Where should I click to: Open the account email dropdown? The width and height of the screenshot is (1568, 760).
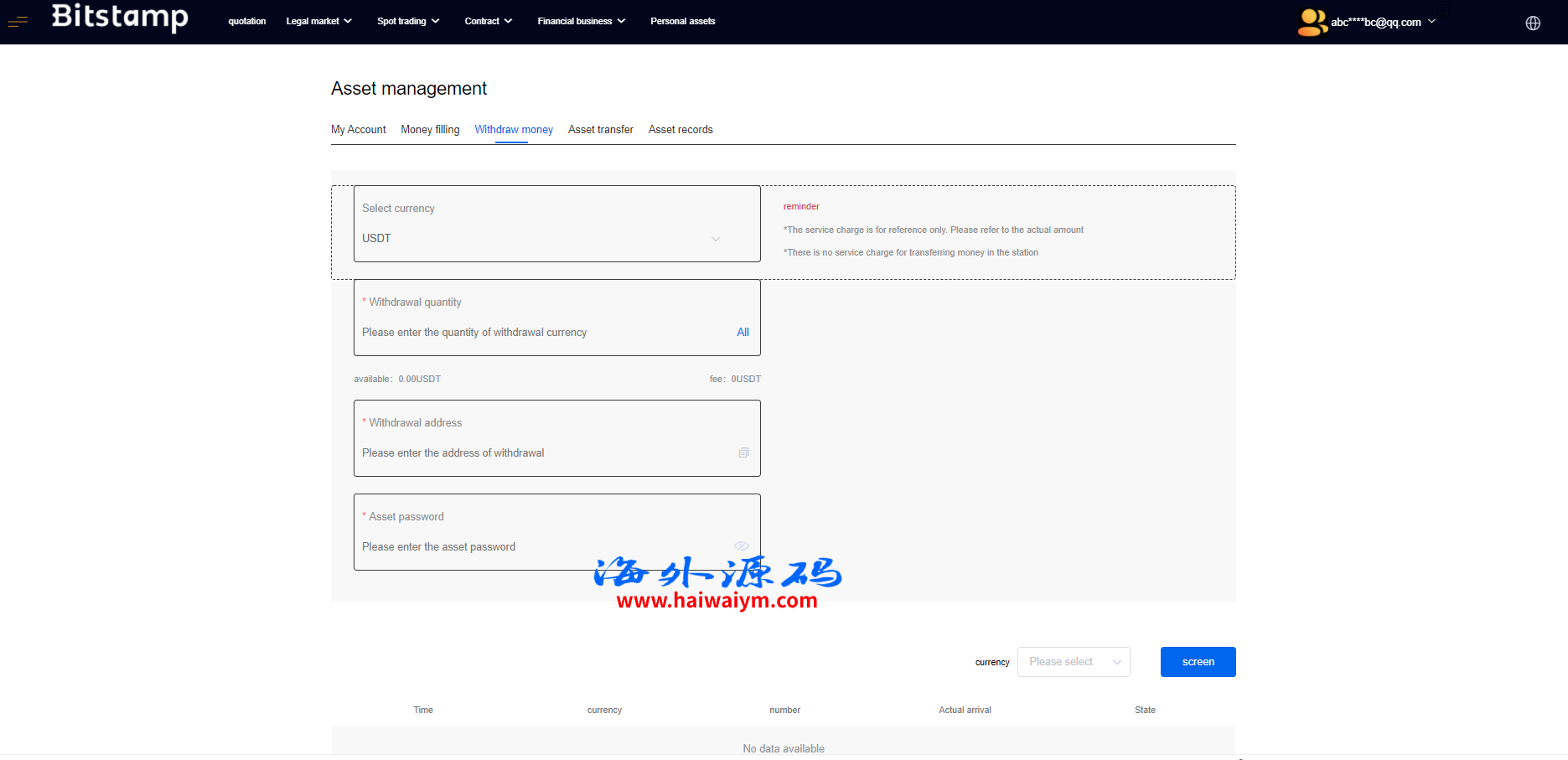1383,22
